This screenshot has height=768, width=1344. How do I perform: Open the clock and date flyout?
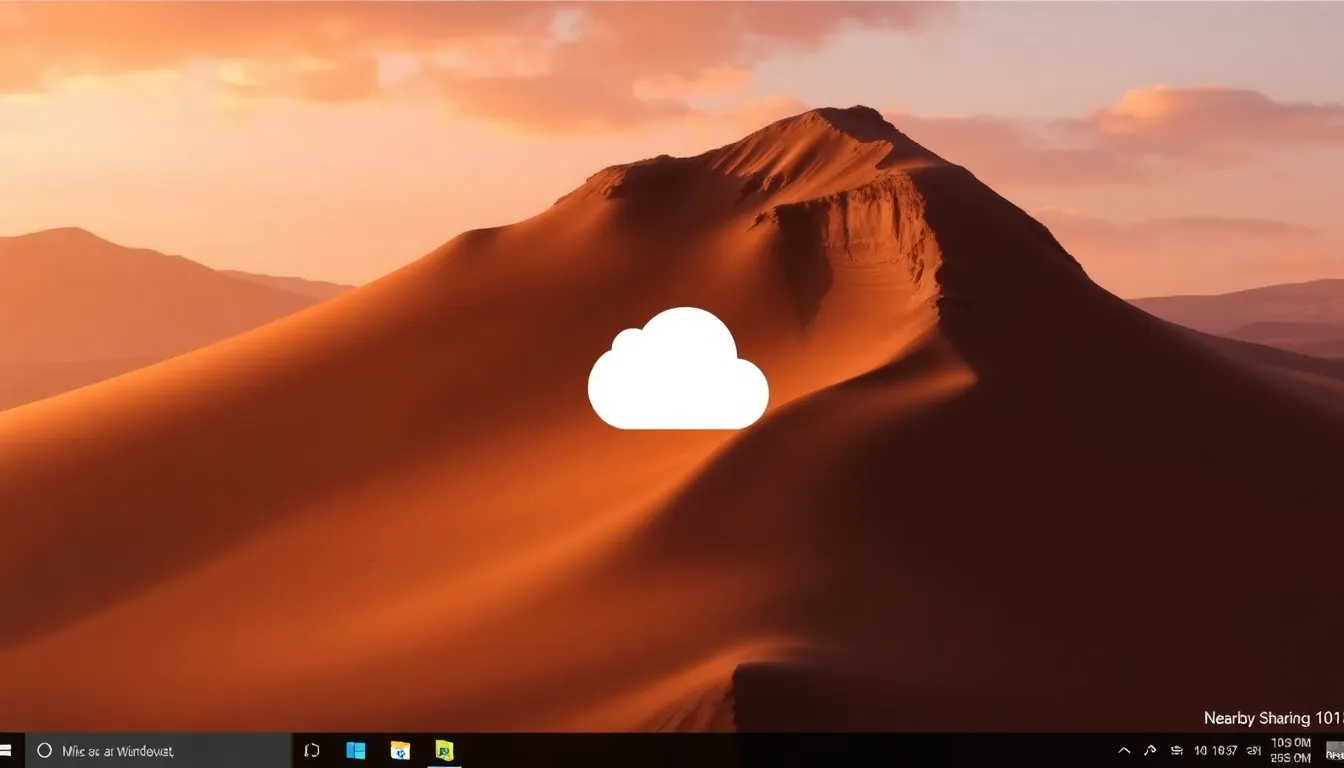[x=1290, y=750]
